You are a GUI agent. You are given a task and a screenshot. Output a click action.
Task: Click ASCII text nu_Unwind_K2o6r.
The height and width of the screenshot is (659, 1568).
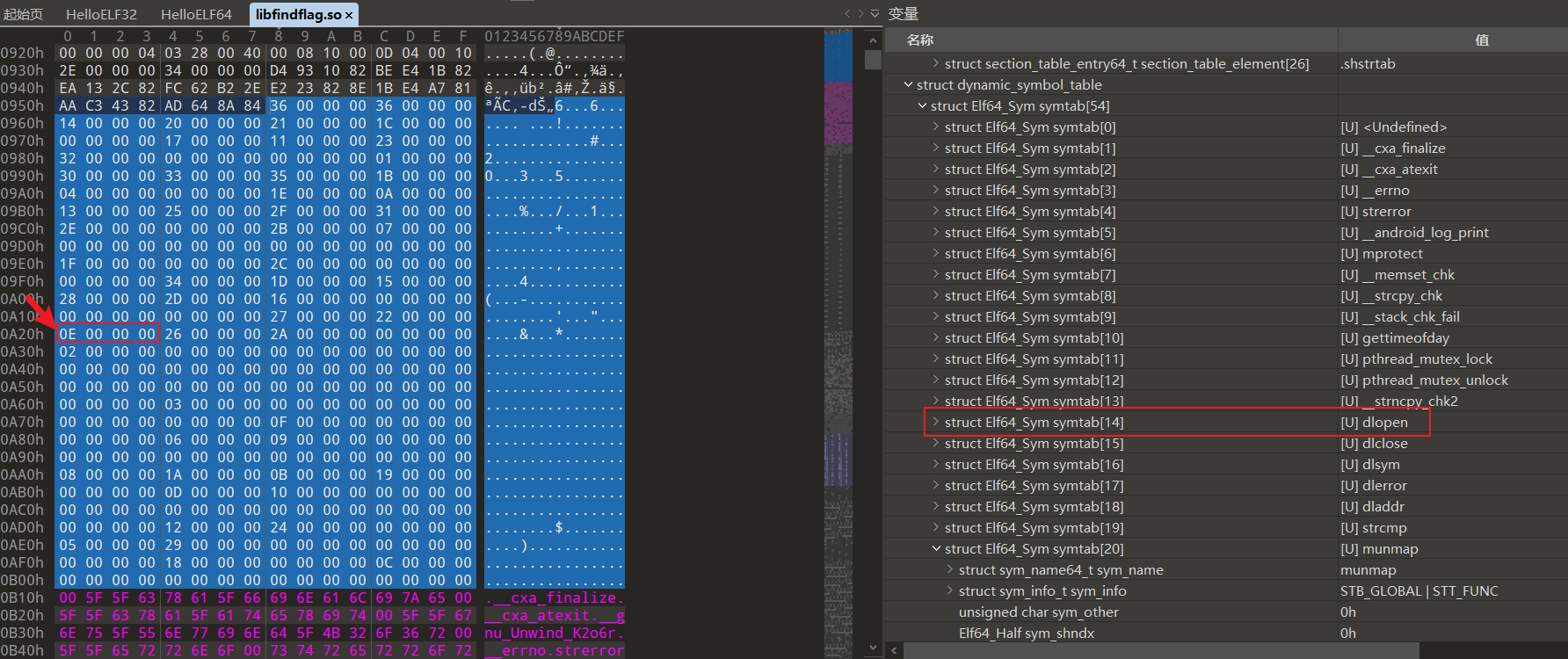tap(555, 633)
